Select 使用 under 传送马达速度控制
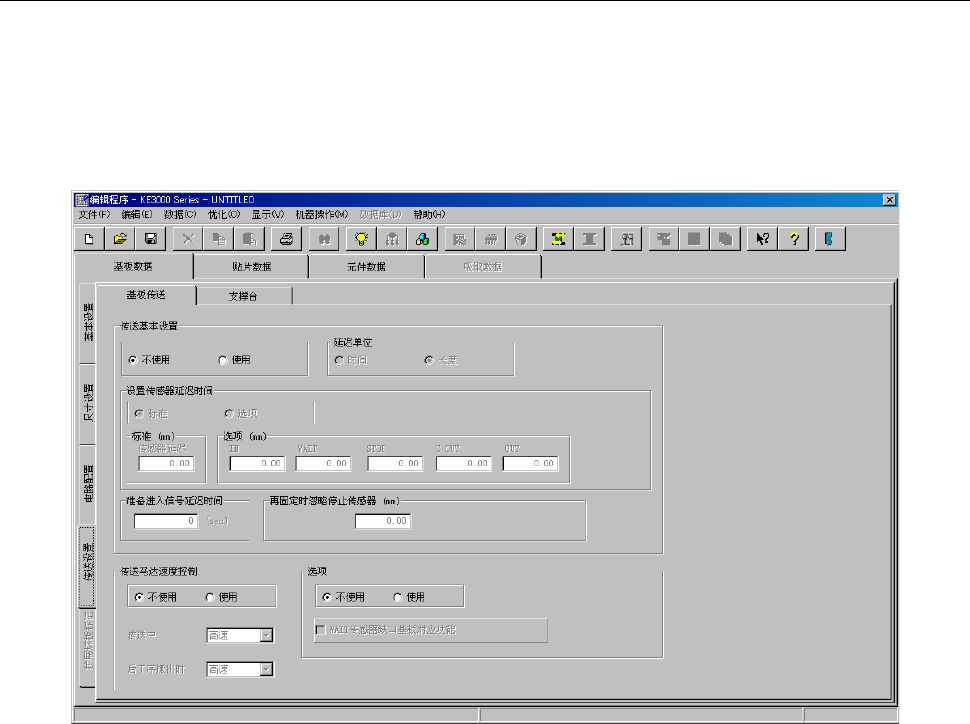The width and height of the screenshot is (970, 724). tap(221, 597)
